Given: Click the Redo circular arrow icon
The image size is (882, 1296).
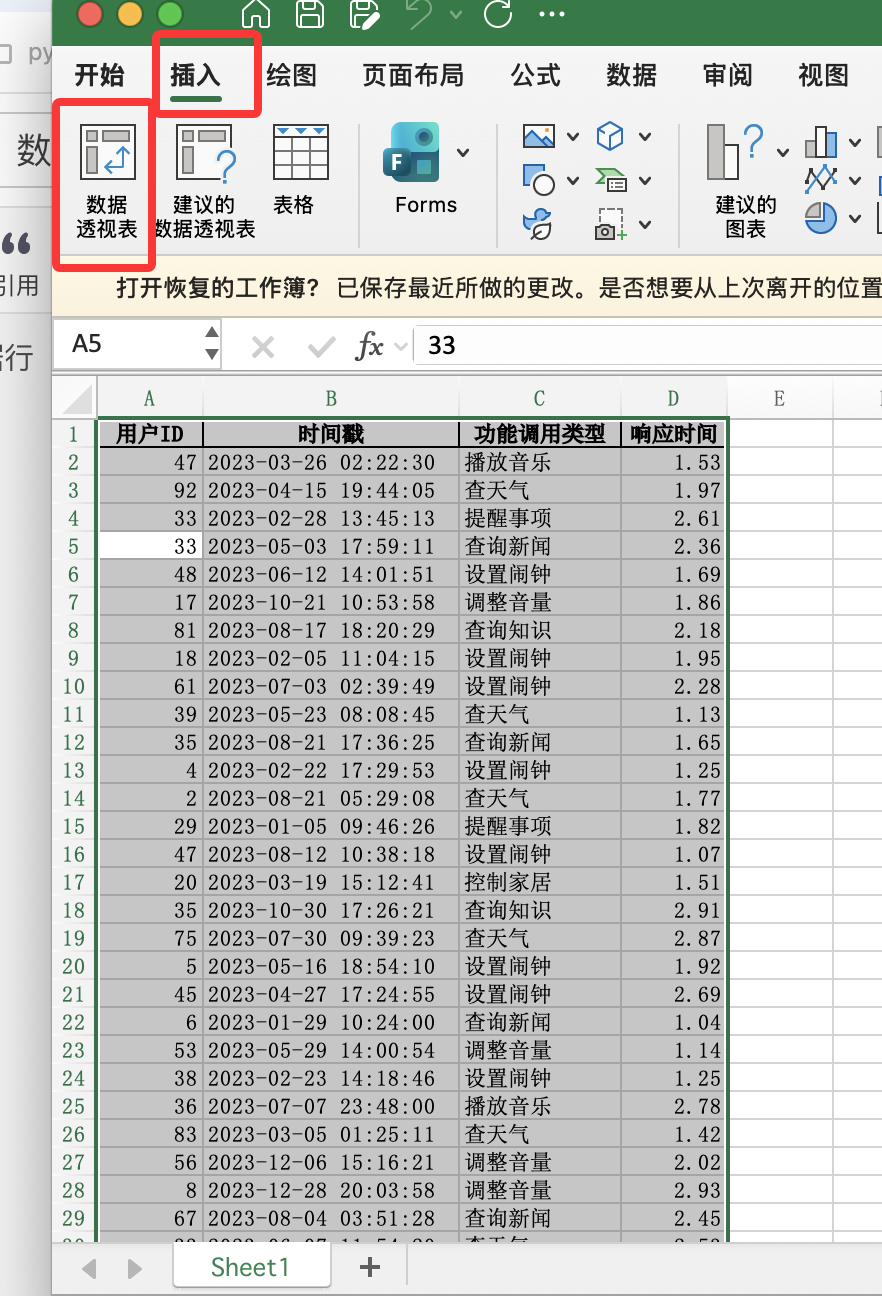Looking at the screenshot, I should click(x=497, y=14).
